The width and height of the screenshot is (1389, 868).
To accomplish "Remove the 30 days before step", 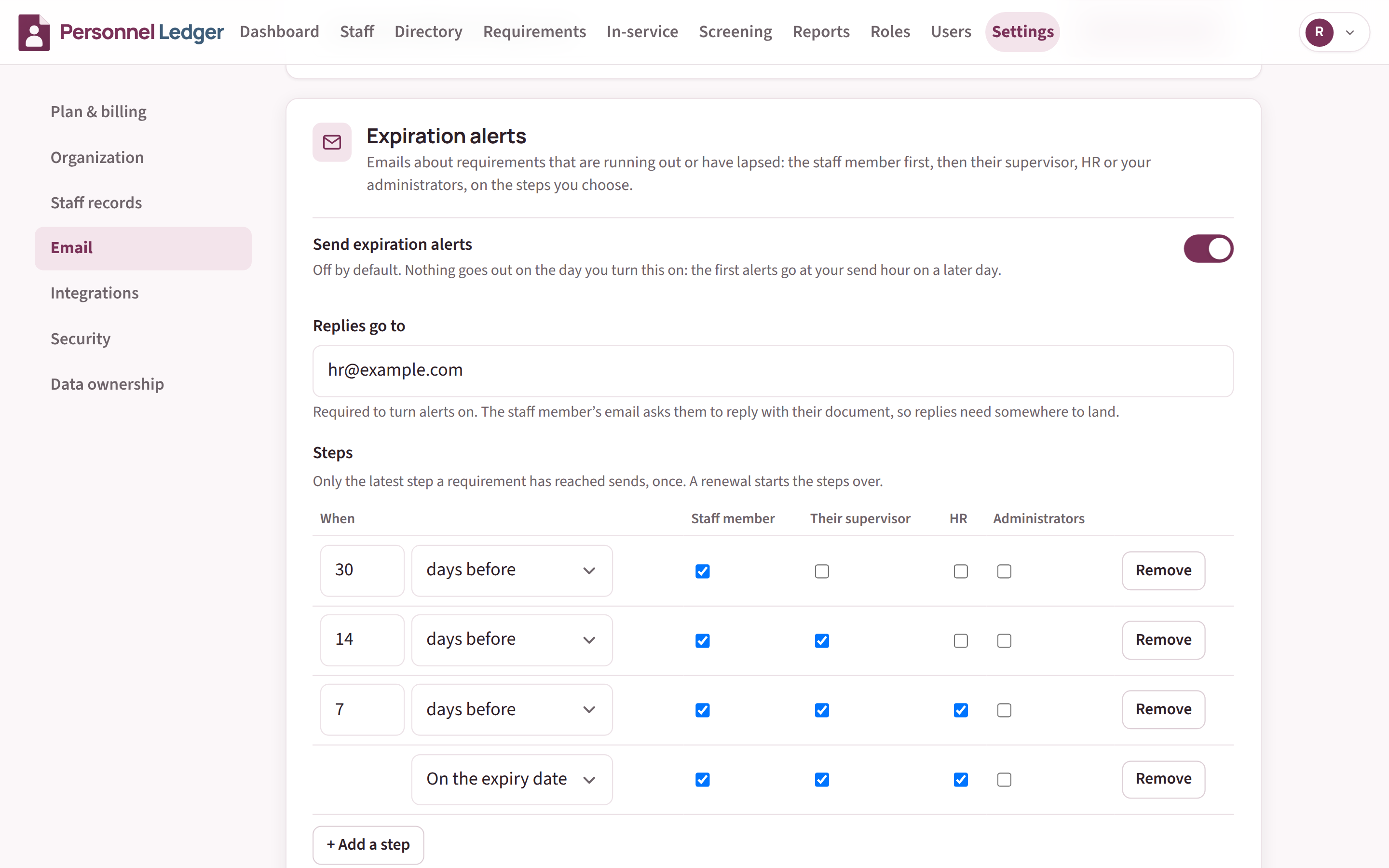I will [x=1163, y=570].
